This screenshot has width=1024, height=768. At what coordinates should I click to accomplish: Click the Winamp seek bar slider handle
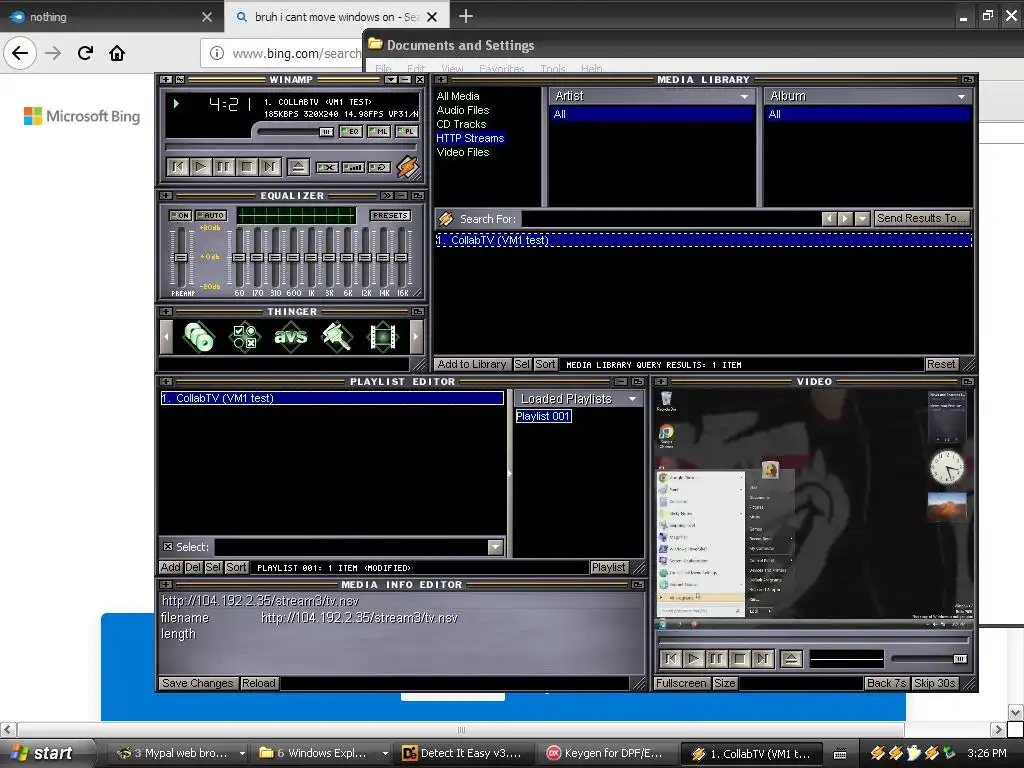pos(326,132)
